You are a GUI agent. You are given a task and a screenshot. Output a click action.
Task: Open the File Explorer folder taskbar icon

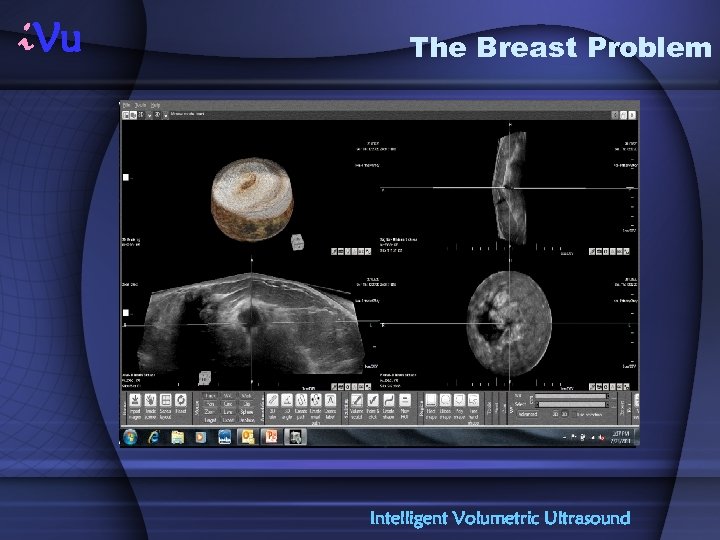tap(177, 437)
